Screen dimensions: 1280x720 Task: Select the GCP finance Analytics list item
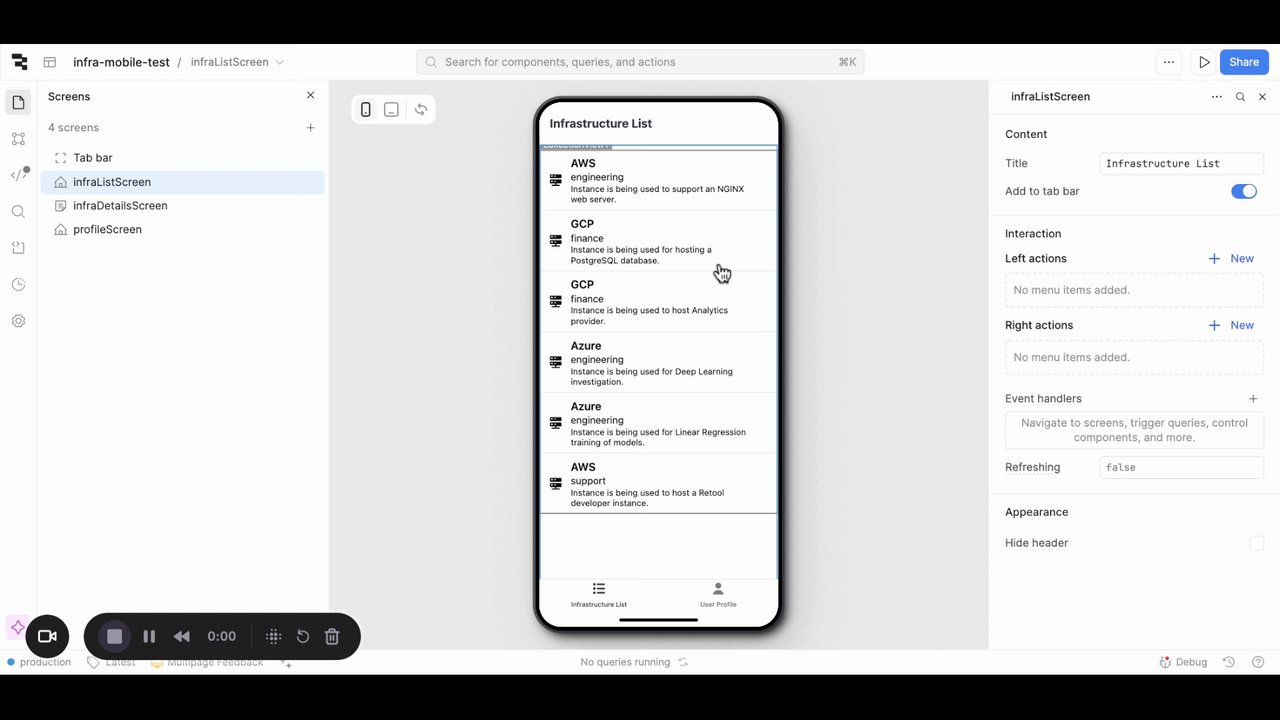(x=658, y=302)
